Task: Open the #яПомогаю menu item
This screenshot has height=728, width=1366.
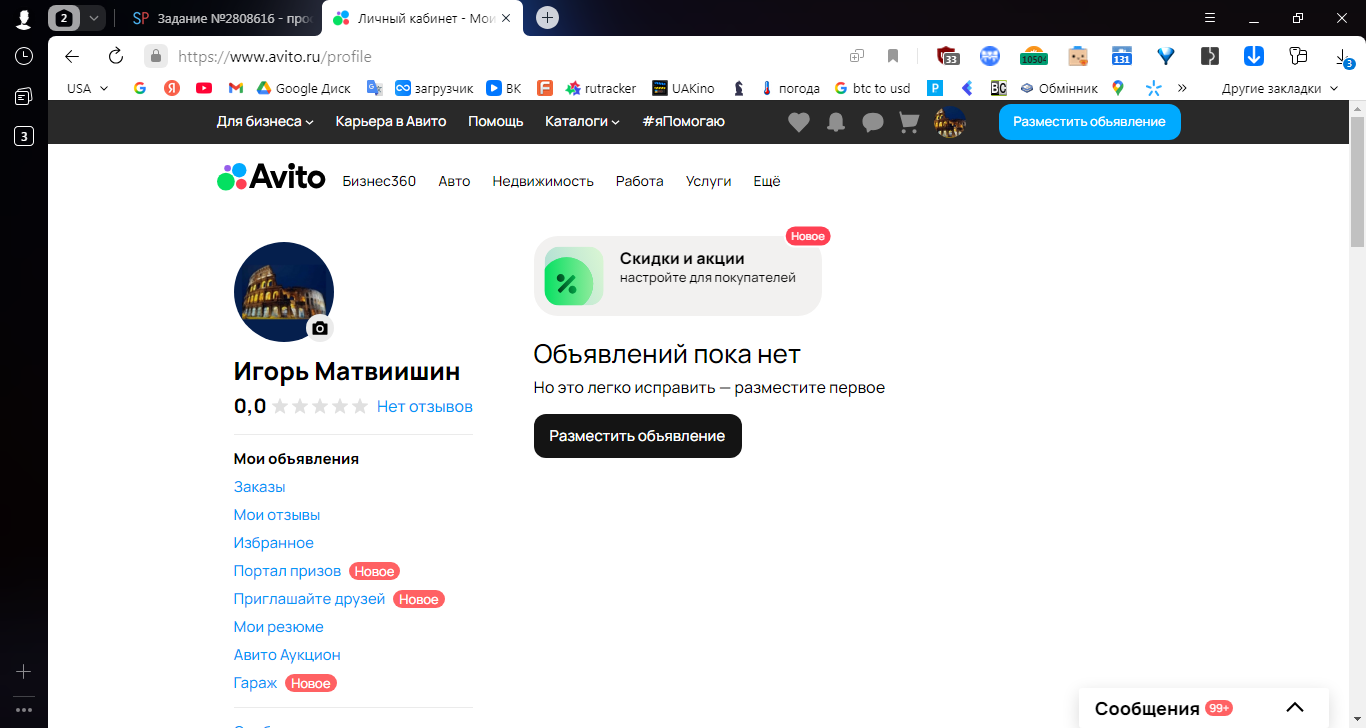Action: (684, 121)
